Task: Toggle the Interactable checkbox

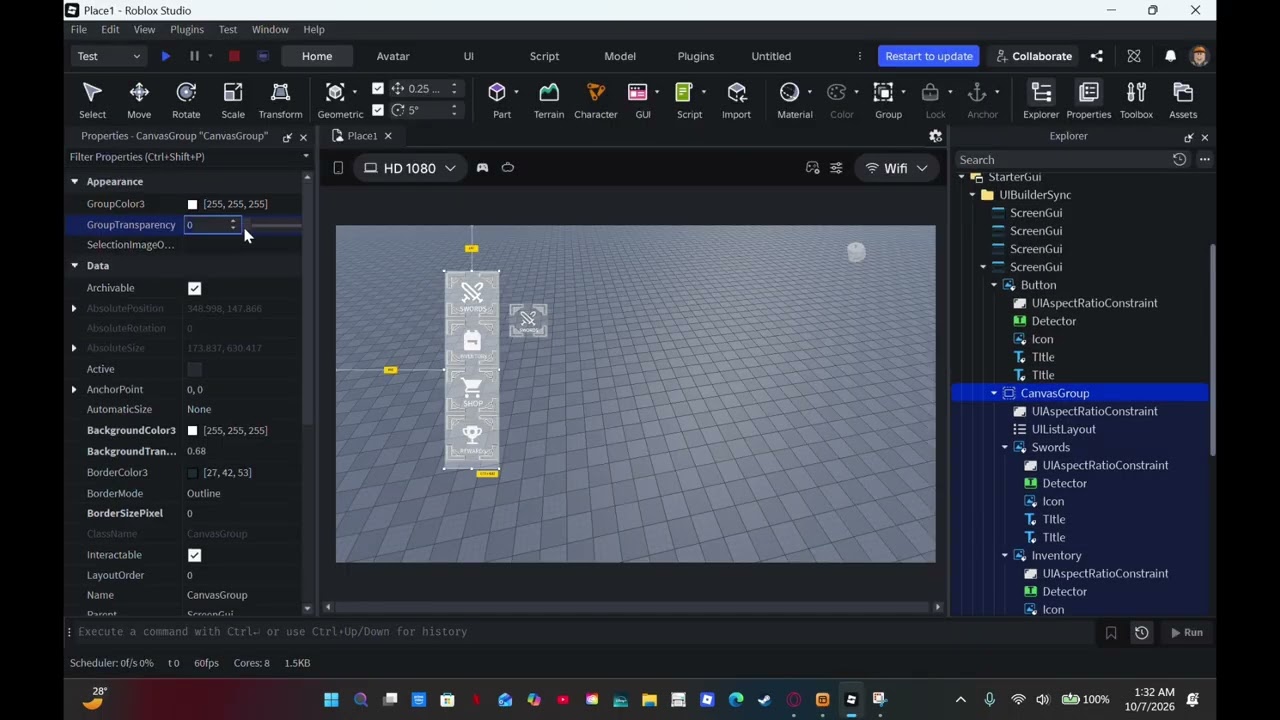Action: tap(194, 555)
